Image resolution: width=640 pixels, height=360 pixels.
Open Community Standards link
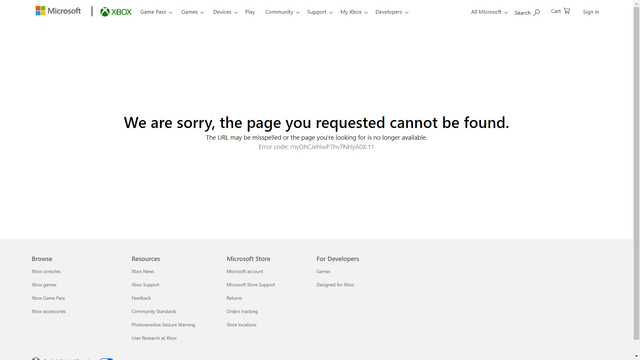[x=154, y=311]
